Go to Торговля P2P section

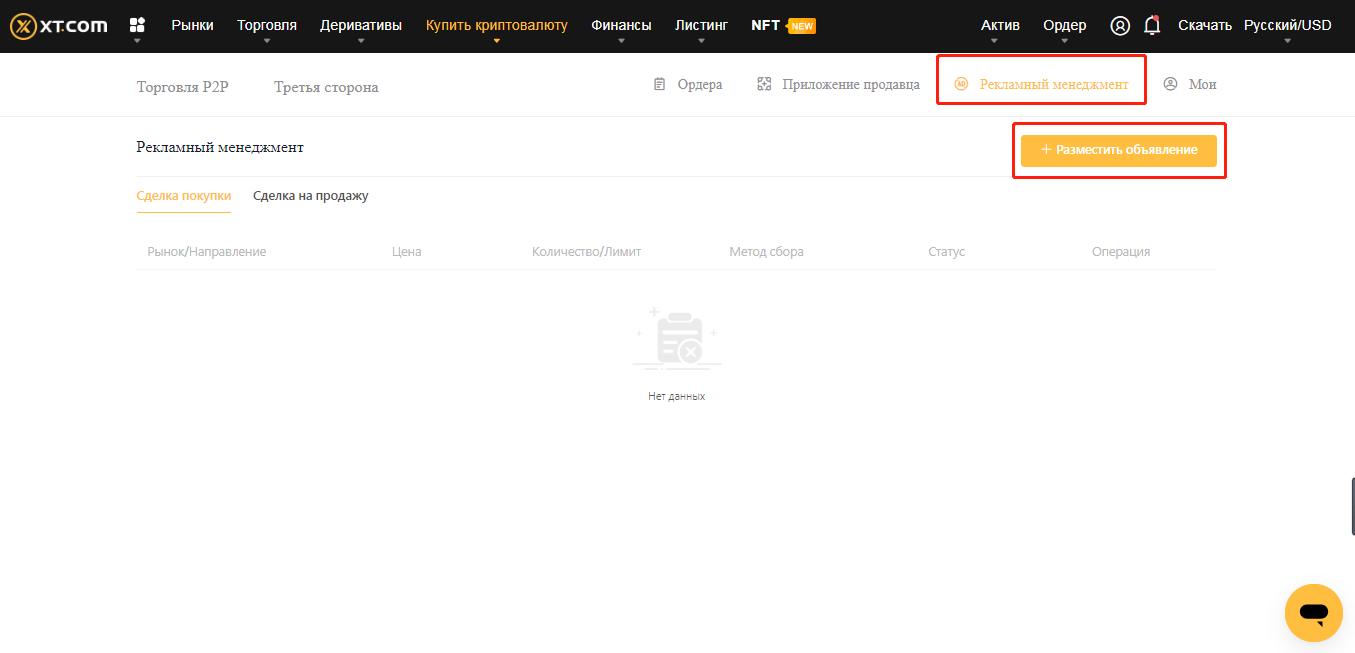[x=182, y=87]
